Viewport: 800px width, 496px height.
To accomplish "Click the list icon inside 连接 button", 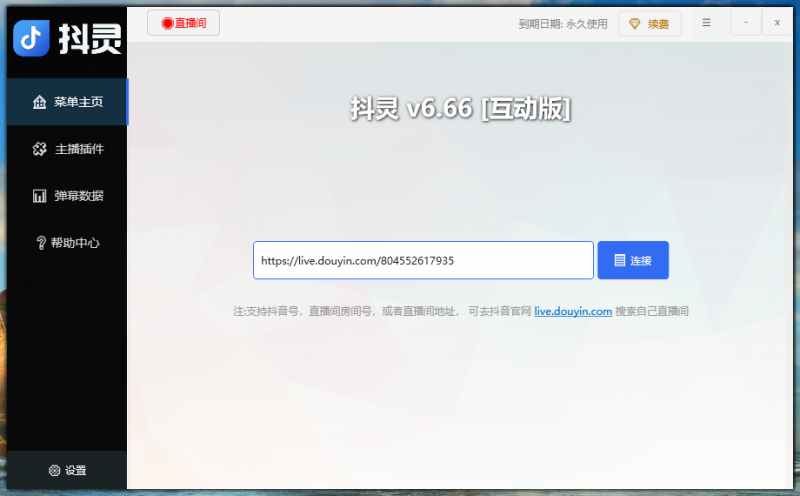I will (x=619, y=260).
